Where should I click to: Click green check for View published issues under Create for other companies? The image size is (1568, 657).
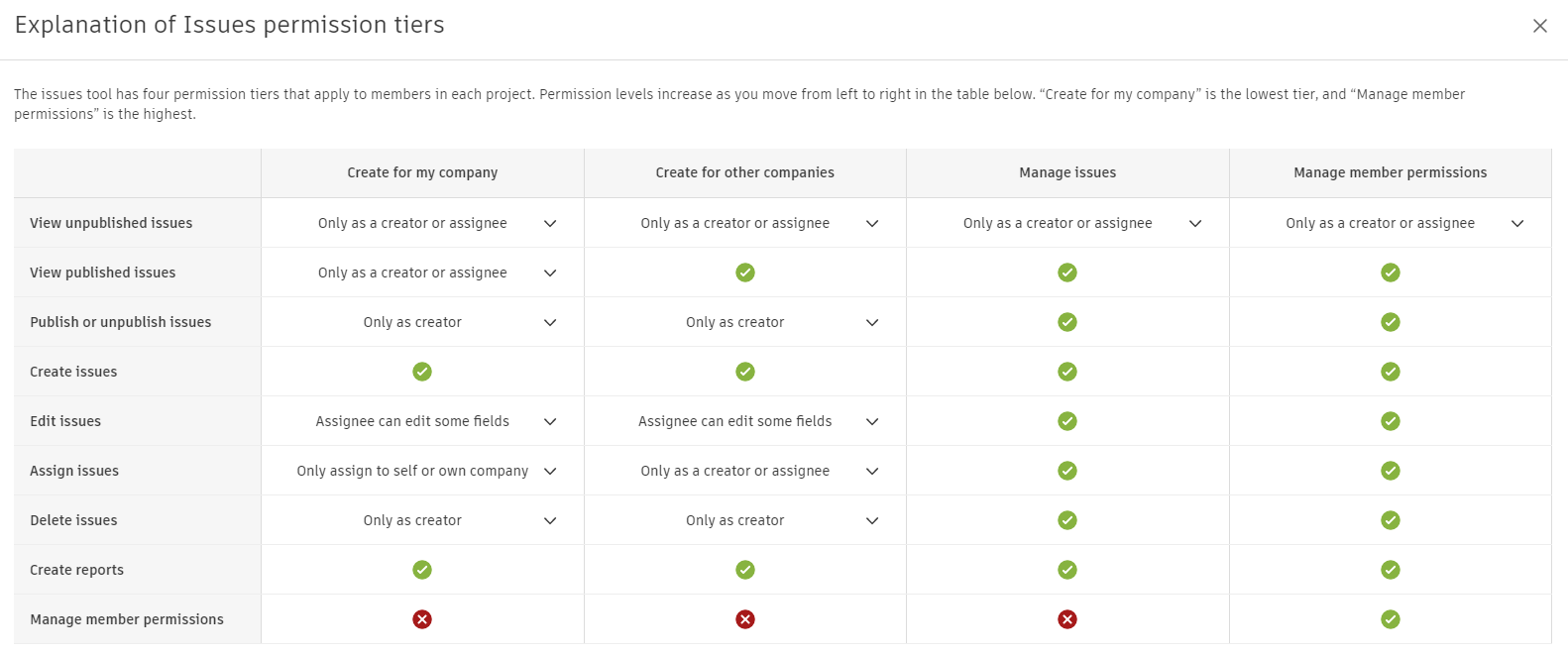point(745,273)
